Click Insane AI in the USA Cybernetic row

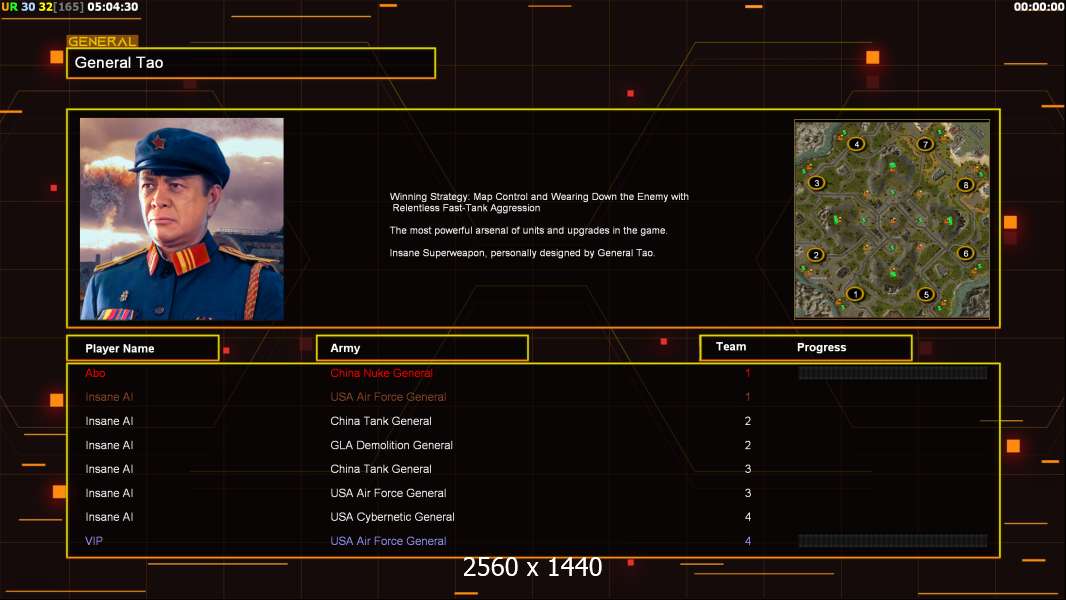click(109, 517)
